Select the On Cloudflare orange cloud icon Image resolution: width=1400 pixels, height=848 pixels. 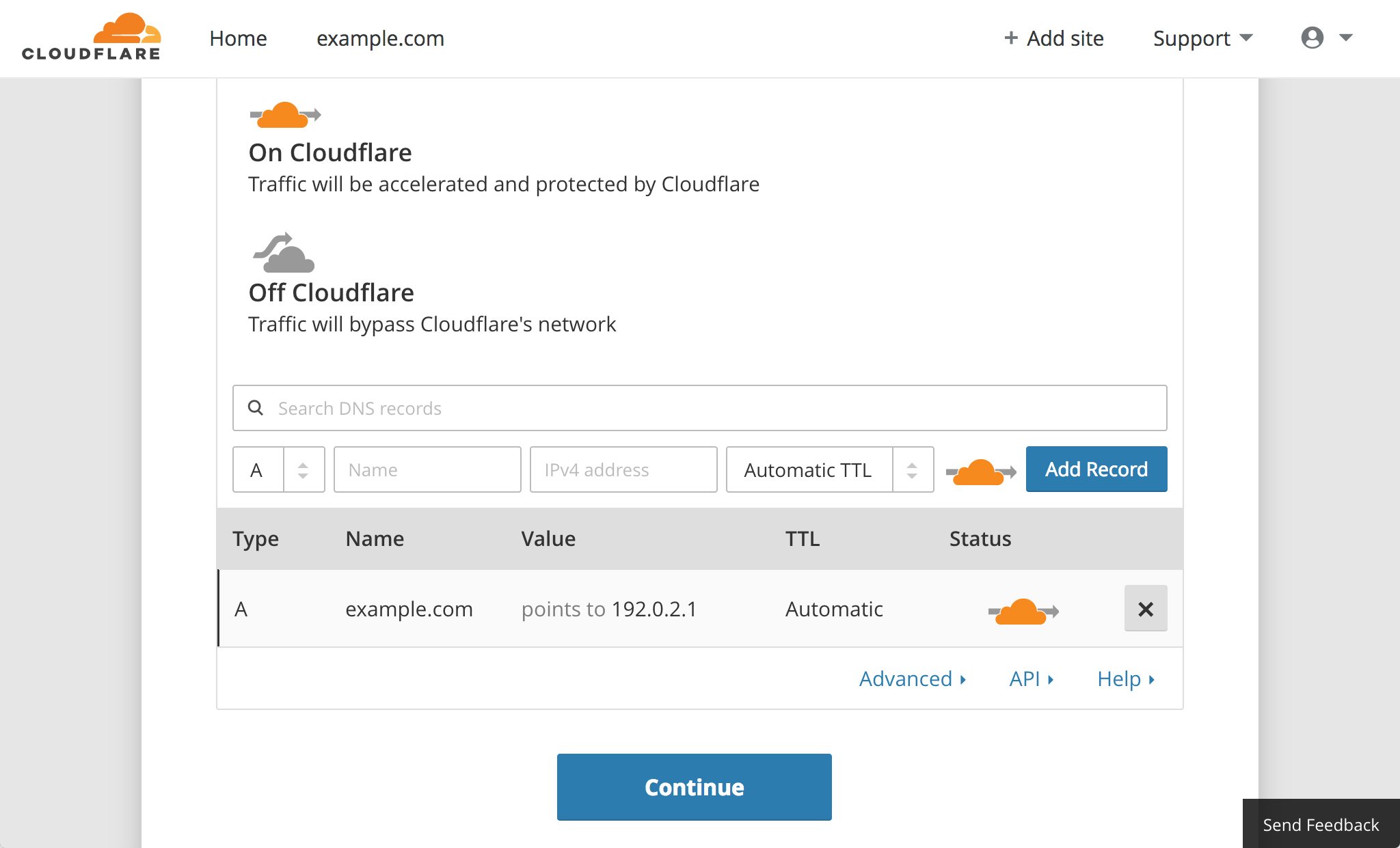[284, 114]
